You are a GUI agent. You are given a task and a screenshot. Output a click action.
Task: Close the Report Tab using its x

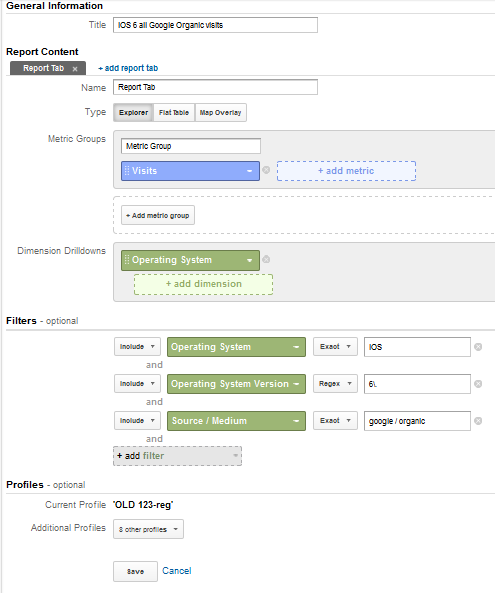(75, 69)
